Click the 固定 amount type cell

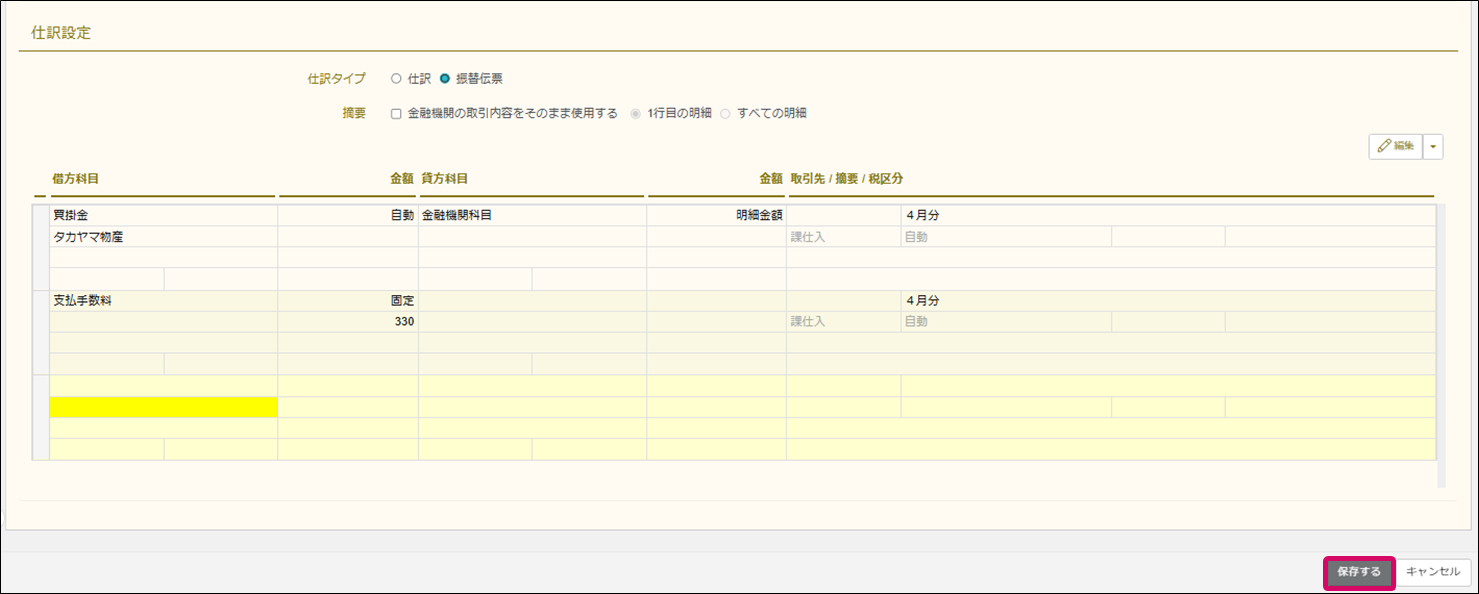tap(347, 300)
